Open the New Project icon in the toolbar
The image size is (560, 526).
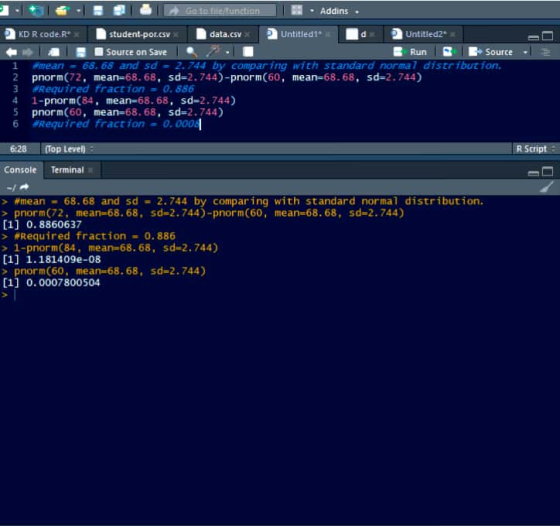(36, 10)
